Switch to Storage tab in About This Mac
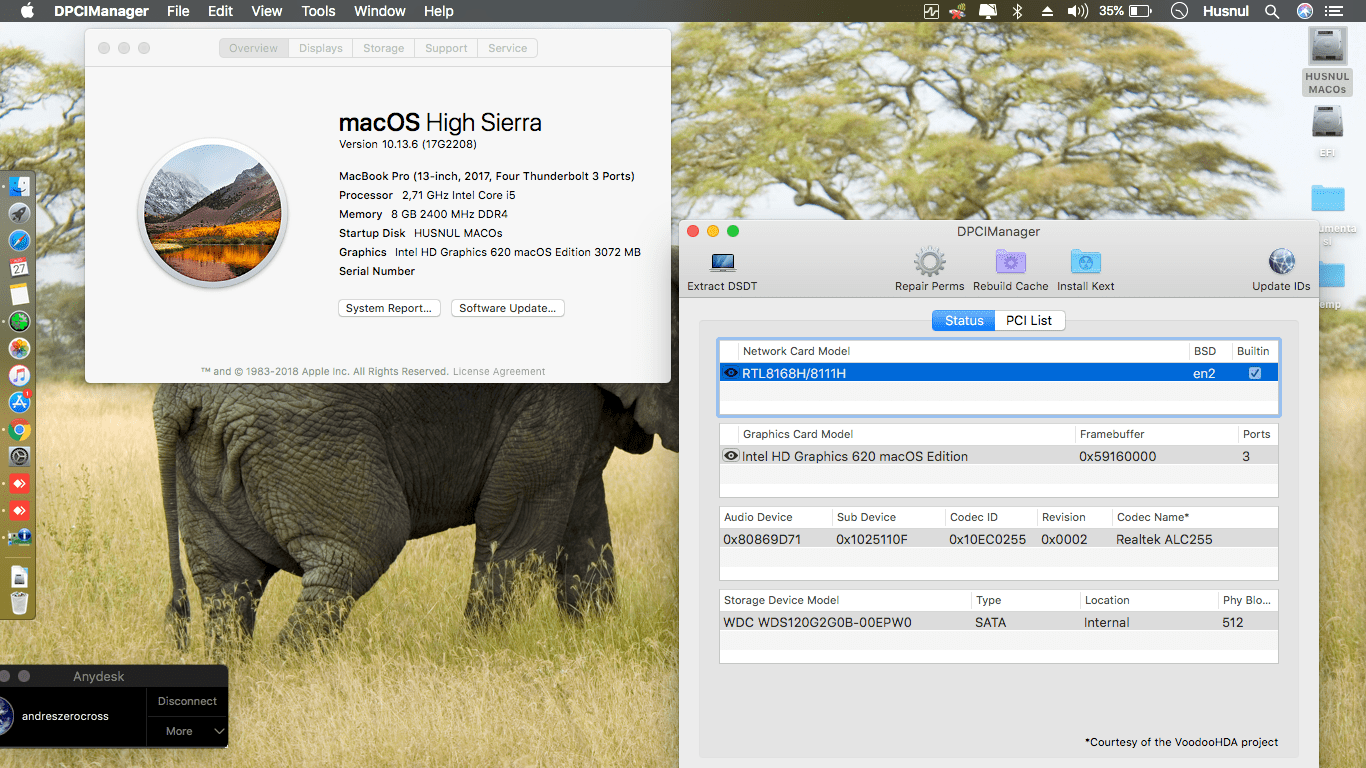 point(384,48)
